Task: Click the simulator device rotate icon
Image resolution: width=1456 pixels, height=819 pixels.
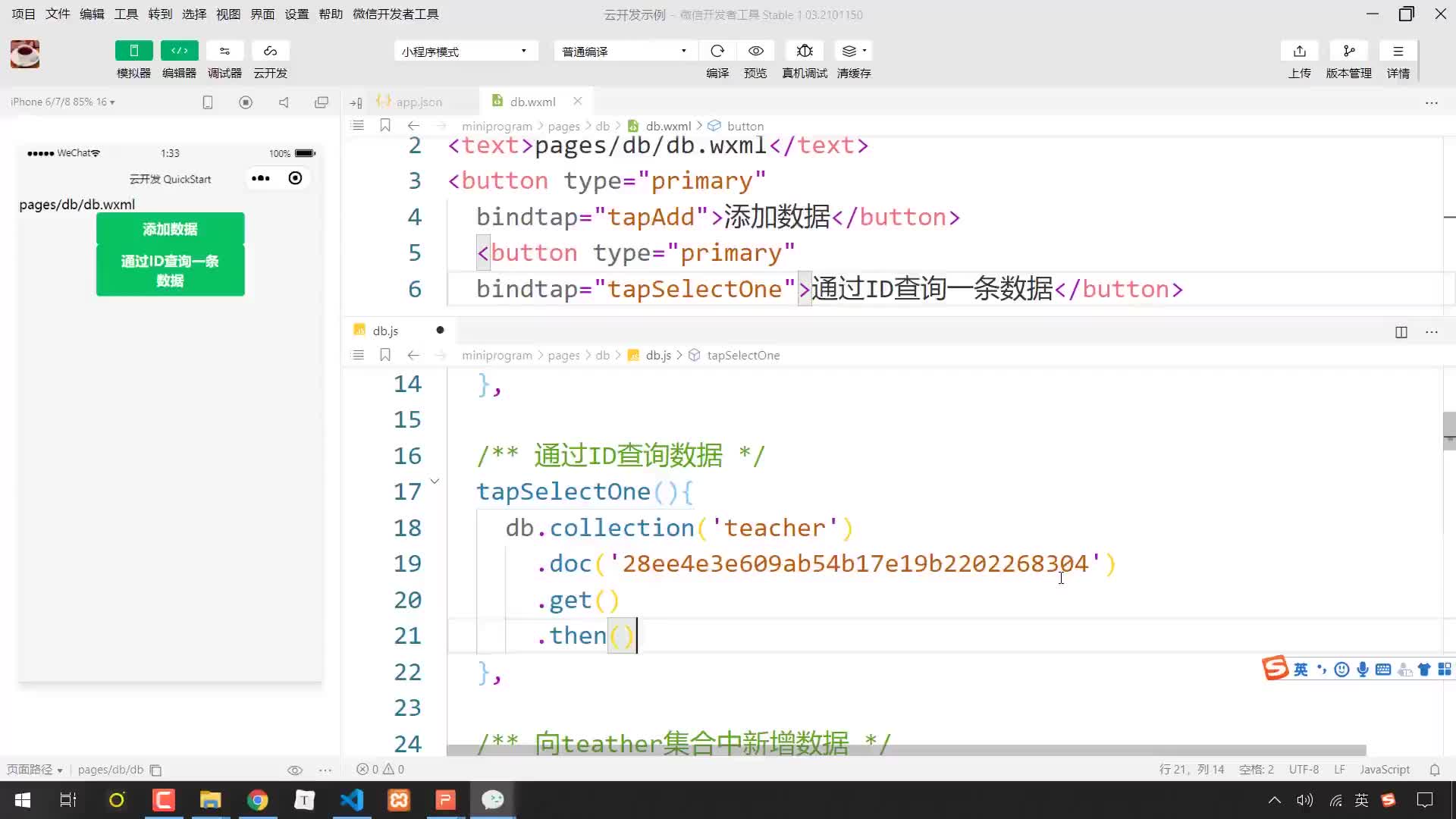Action: pyautogui.click(x=208, y=102)
